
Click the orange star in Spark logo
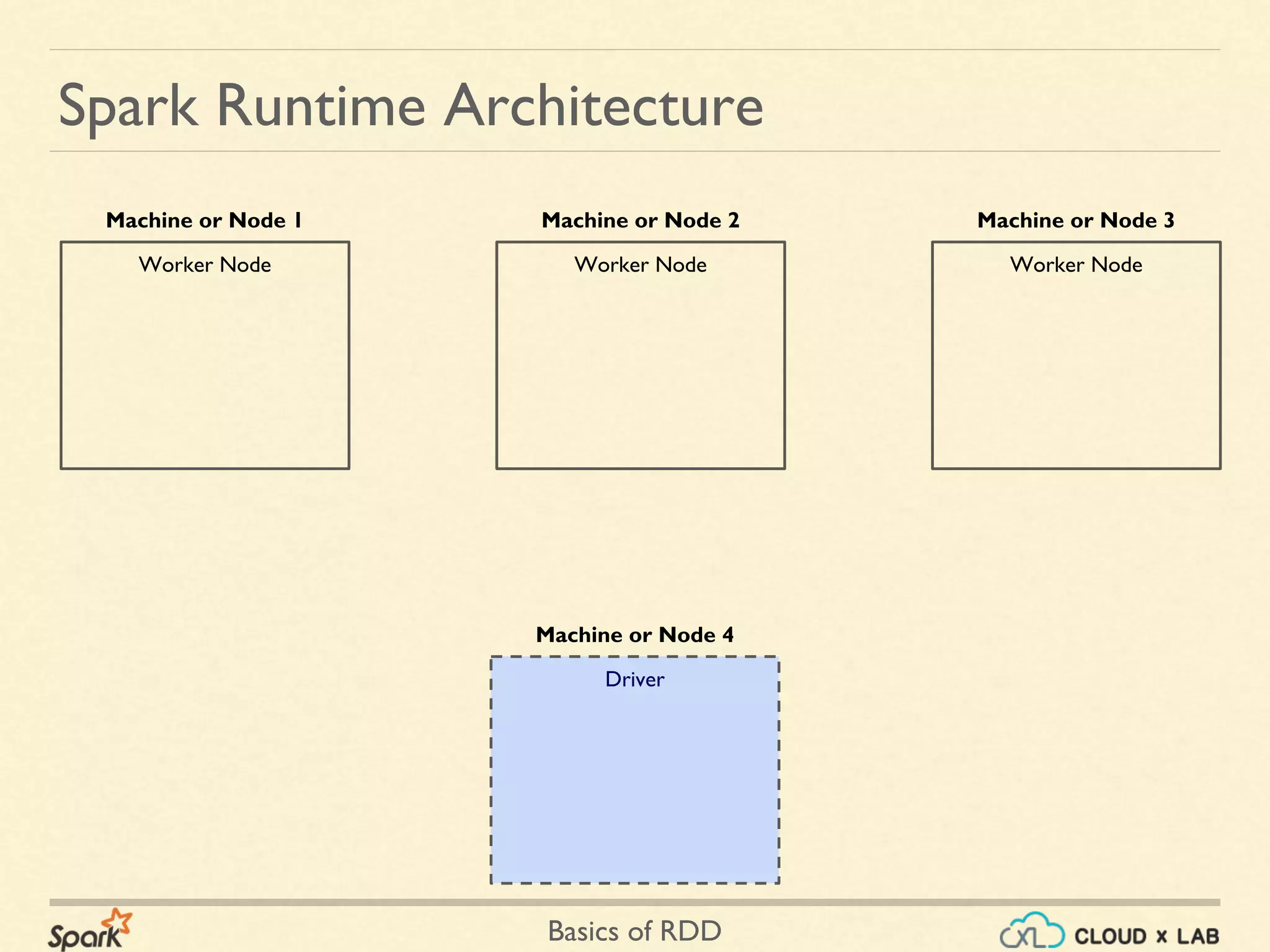(118, 921)
